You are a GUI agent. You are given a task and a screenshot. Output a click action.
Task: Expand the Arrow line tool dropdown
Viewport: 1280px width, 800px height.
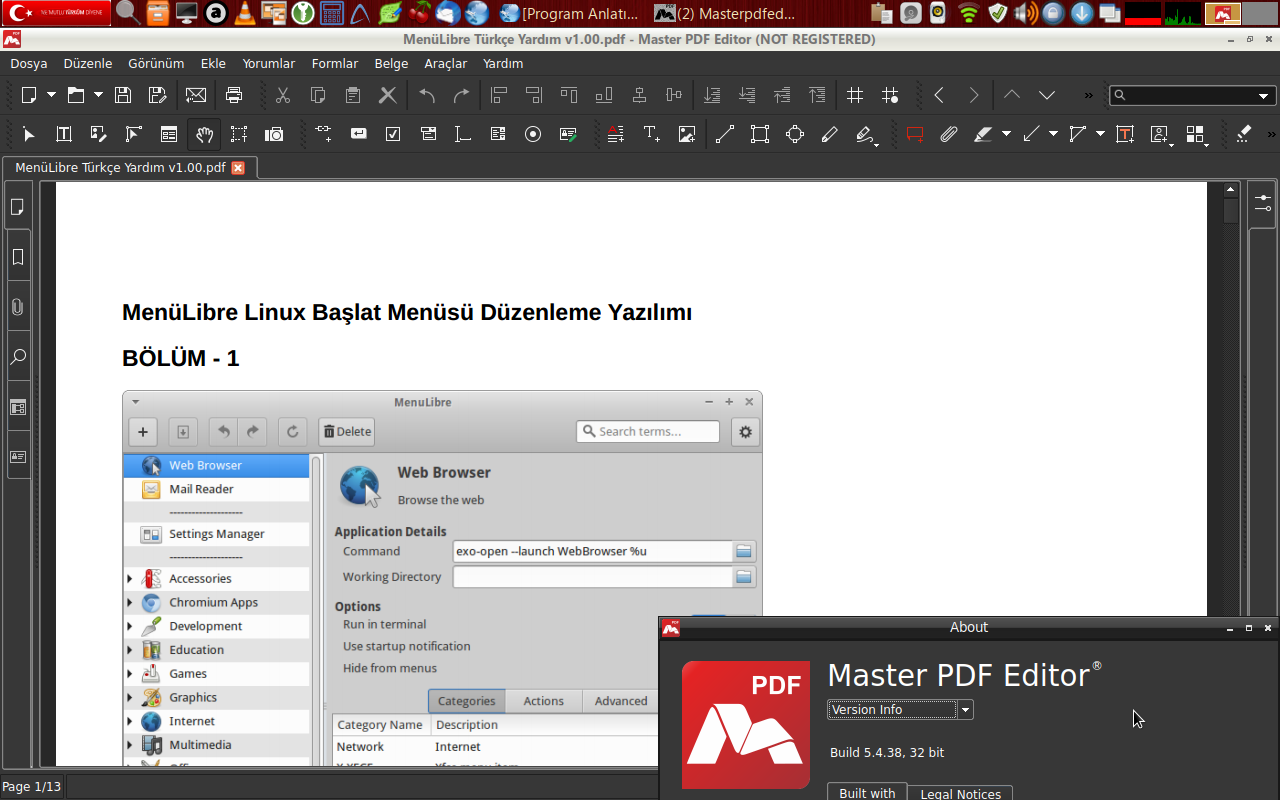point(1053,134)
